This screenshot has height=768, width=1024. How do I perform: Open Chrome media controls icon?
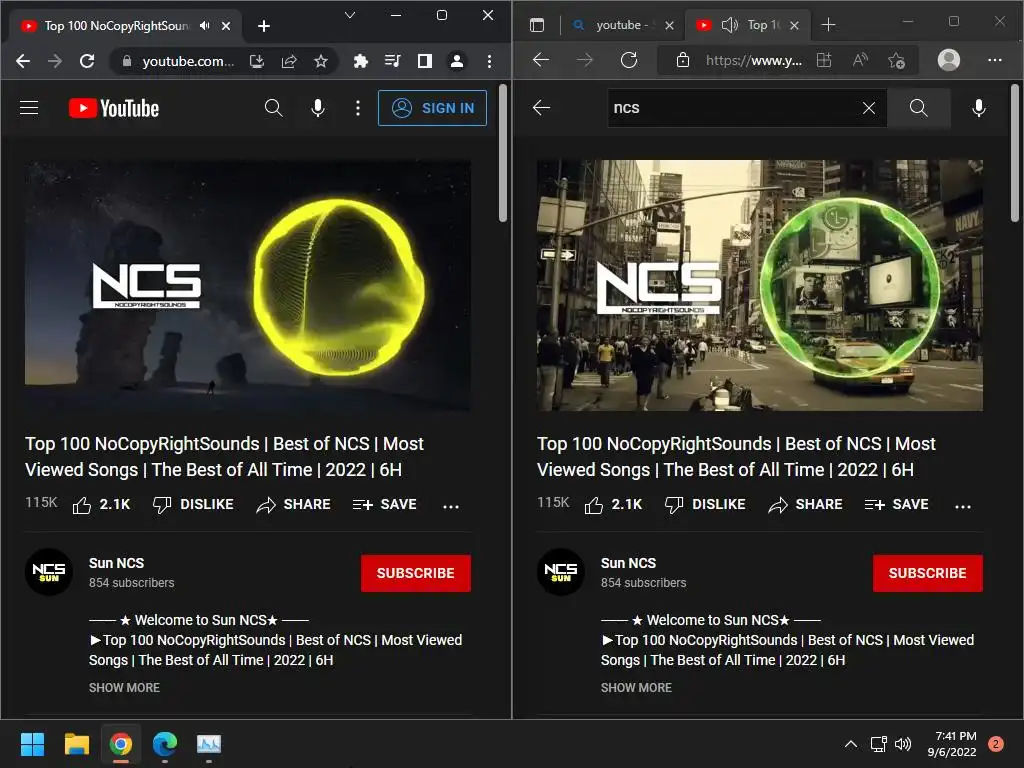click(x=392, y=61)
